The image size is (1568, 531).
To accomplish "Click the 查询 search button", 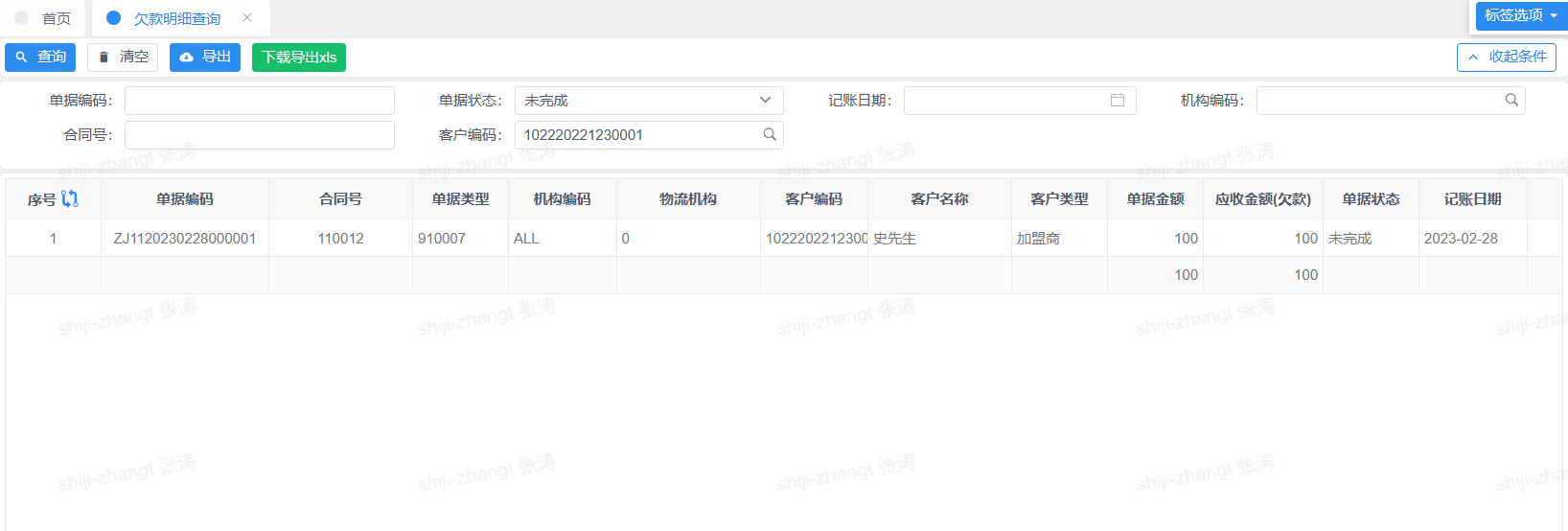I will click(x=40, y=58).
